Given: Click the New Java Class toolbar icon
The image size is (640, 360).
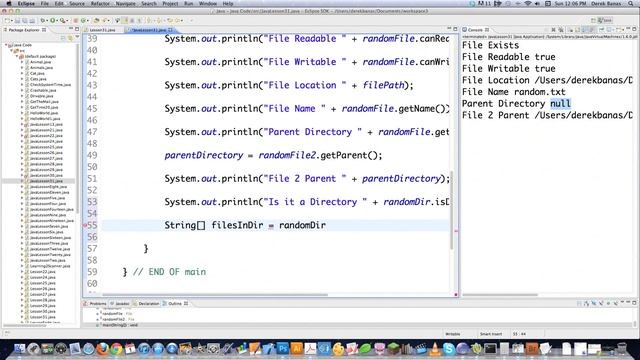Looking at the screenshot, I should [x=84, y=20].
